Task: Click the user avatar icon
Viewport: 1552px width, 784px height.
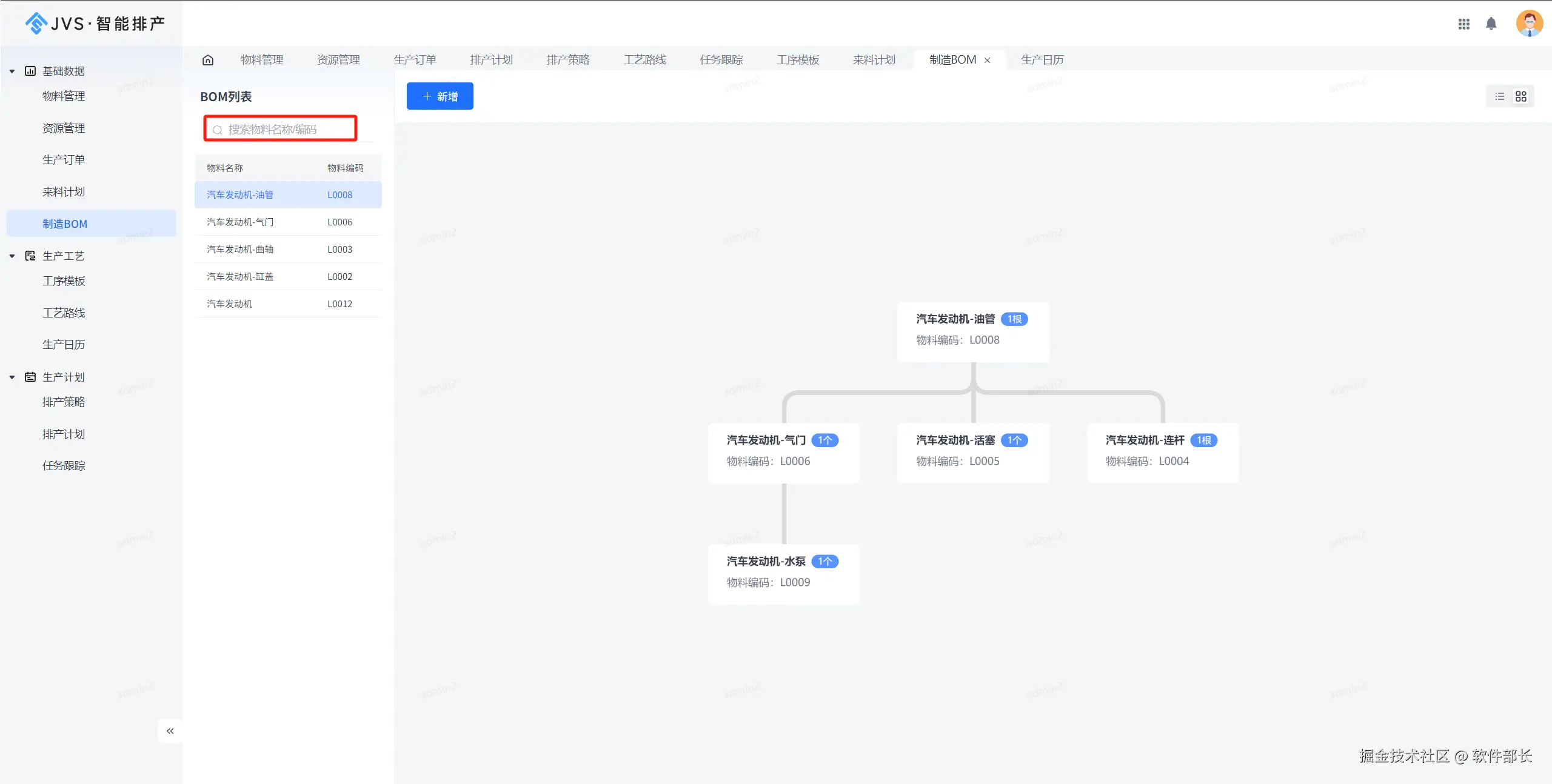Action: pos(1529,24)
